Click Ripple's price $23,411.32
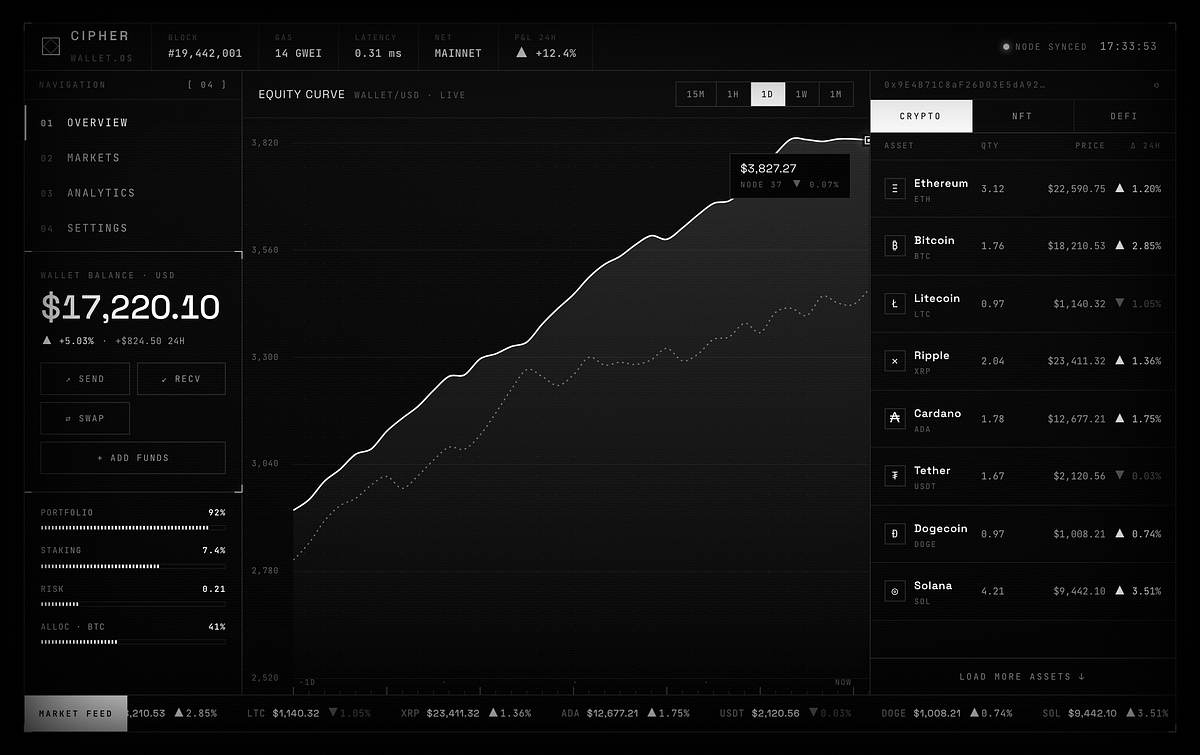Viewport: 1200px width, 755px height. (x=1077, y=360)
